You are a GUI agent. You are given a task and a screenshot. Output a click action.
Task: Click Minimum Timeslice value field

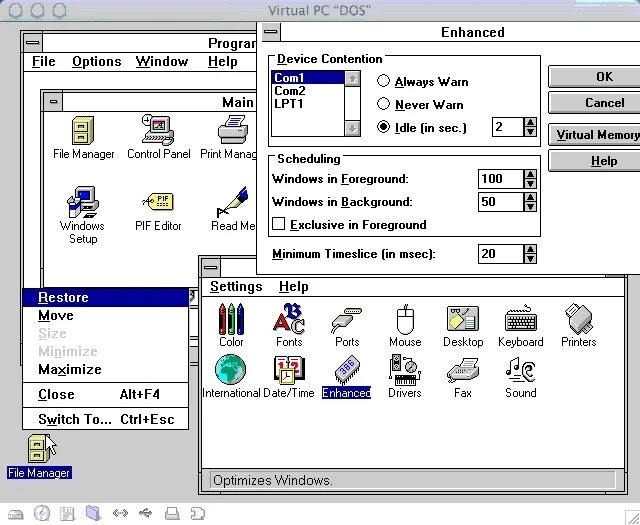click(x=500, y=254)
